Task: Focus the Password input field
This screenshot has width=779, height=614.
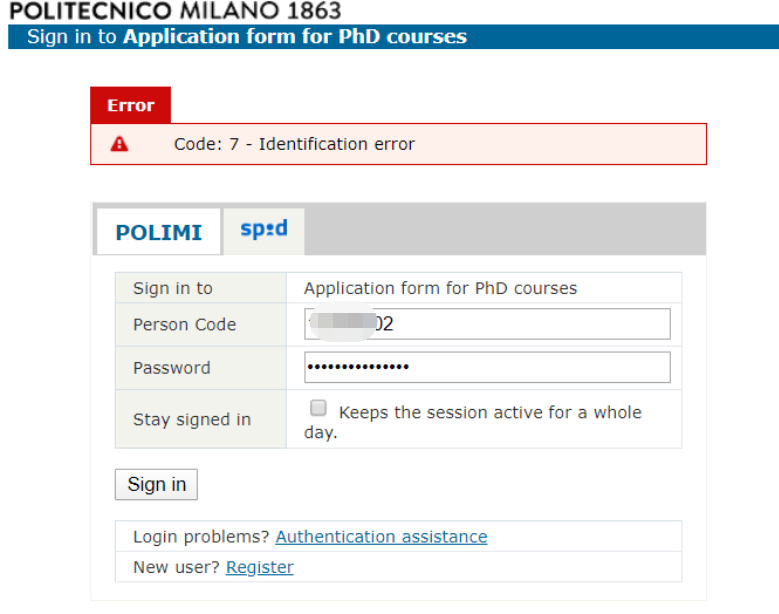Action: [x=487, y=367]
